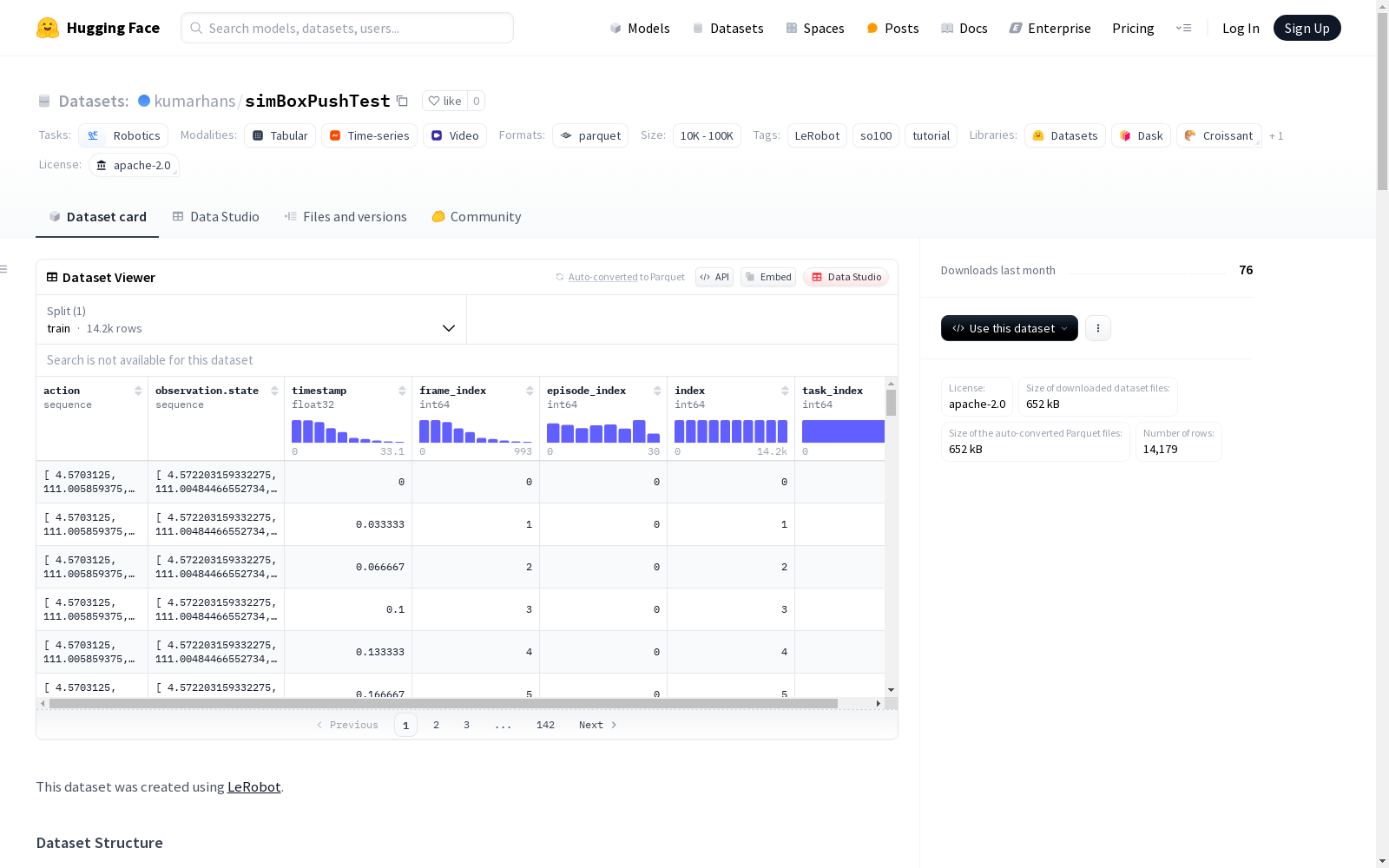Image resolution: width=1389 pixels, height=868 pixels.
Task: Go to Next page of rows
Action: pyautogui.click(x=598, y=725)
